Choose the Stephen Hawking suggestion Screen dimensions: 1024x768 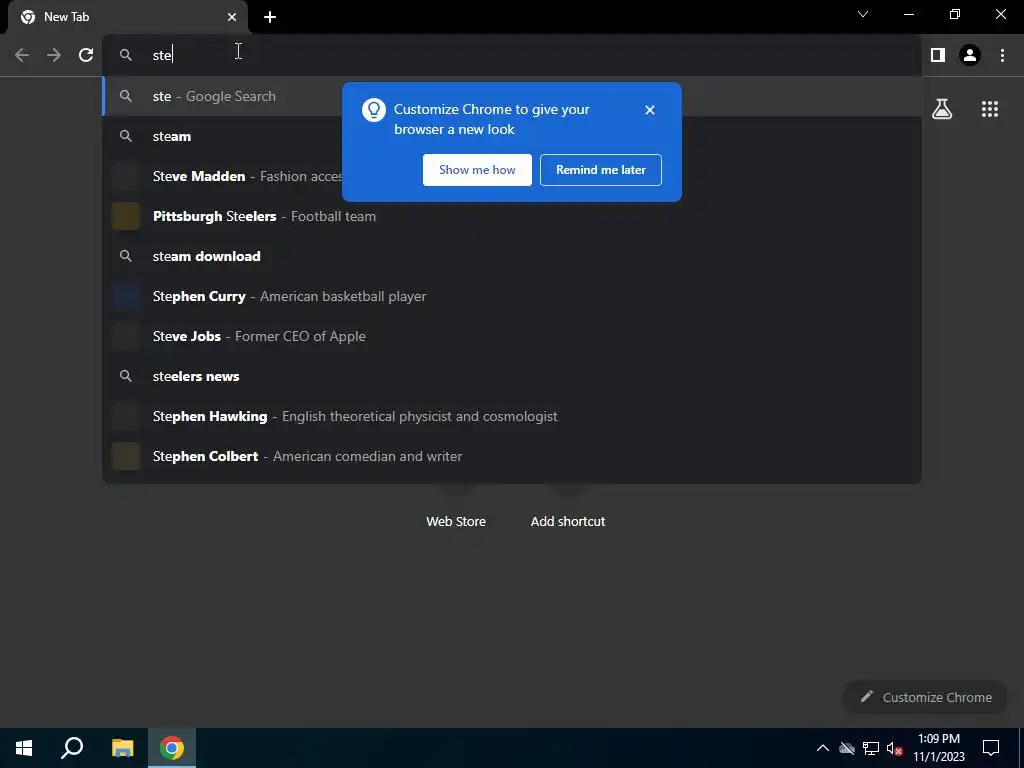coord(512,416)
